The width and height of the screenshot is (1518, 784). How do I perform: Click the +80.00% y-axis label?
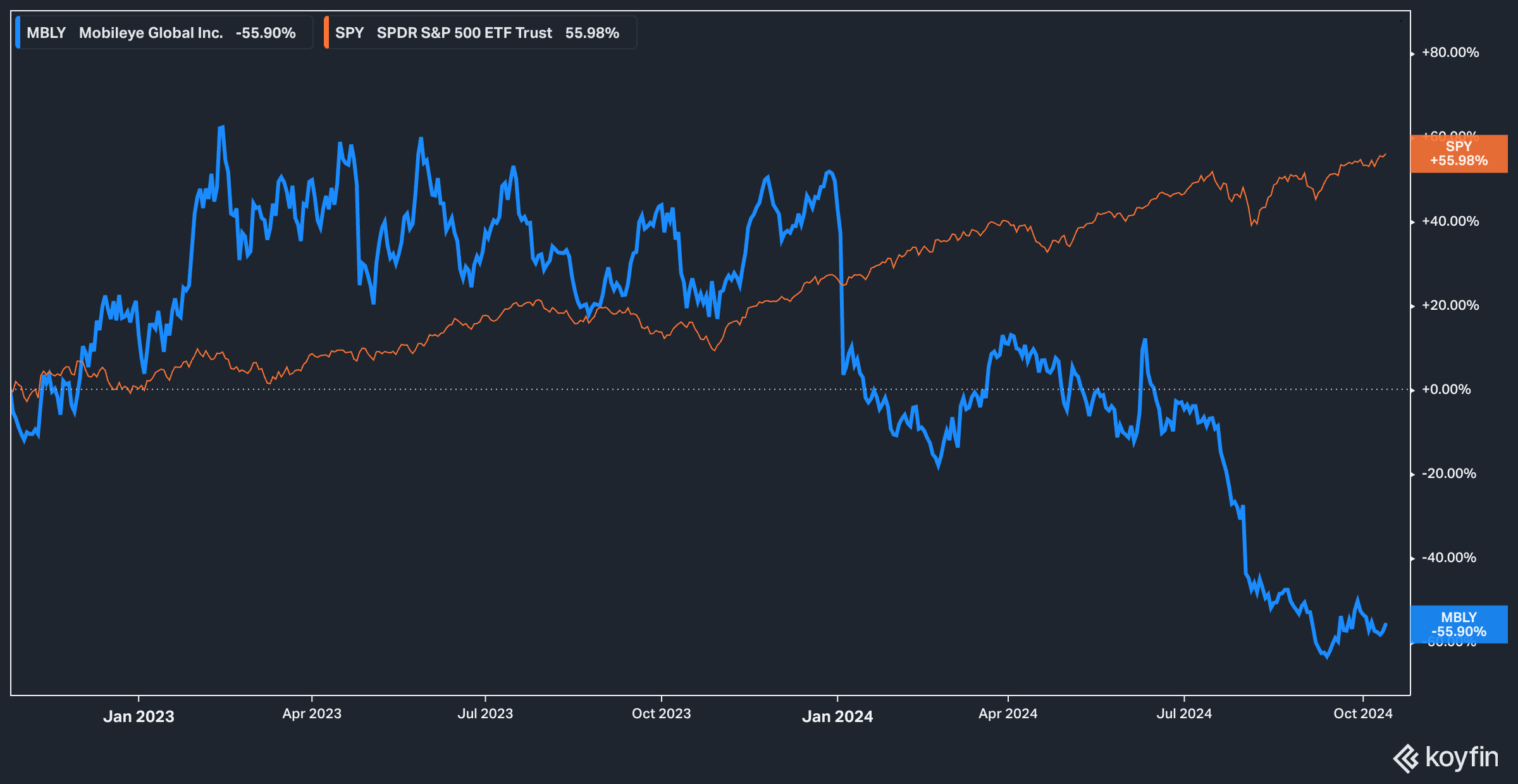click(1450, 52)
